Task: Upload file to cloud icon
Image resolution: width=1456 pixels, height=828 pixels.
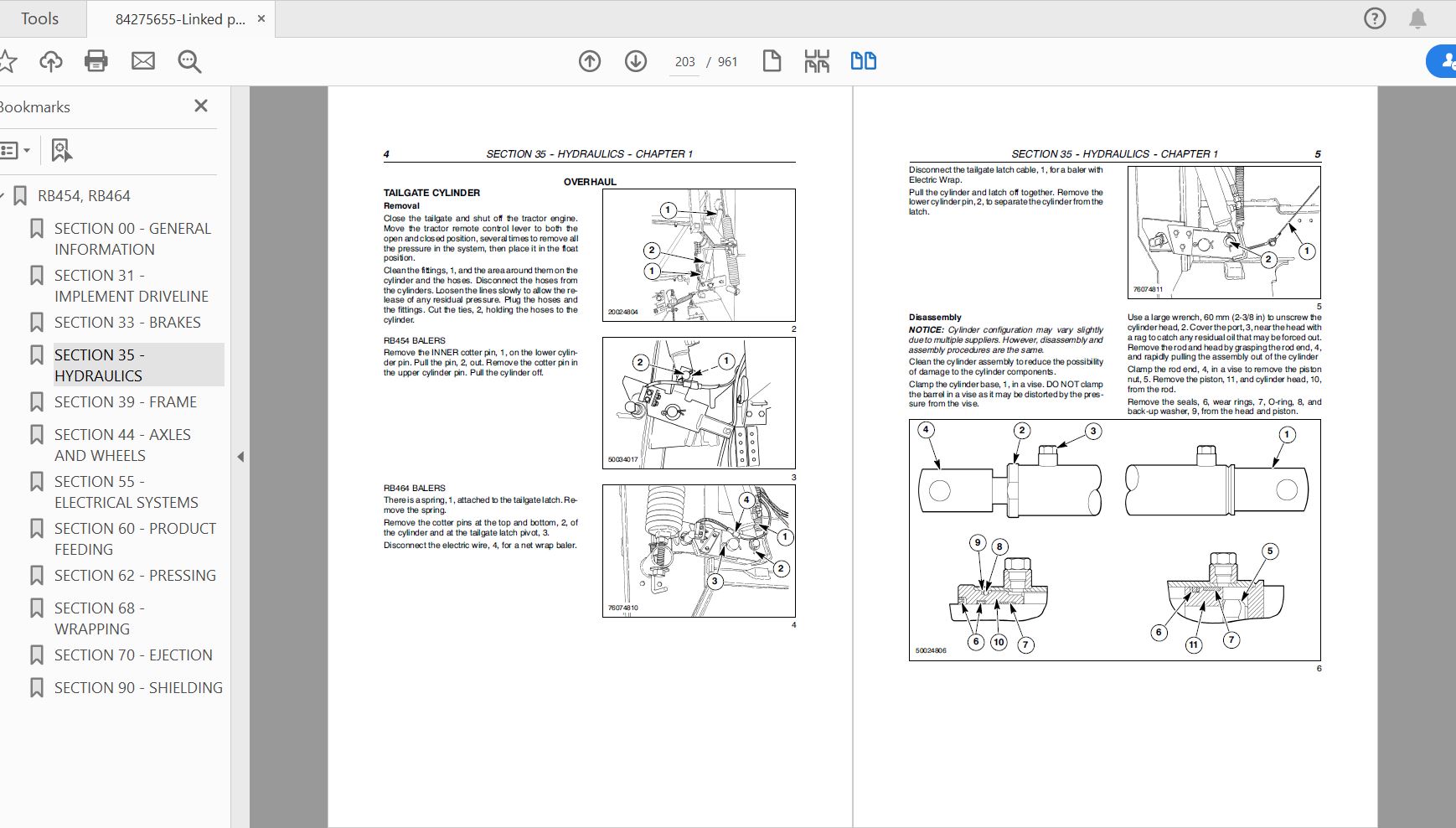Action: (x=51, y=61)
